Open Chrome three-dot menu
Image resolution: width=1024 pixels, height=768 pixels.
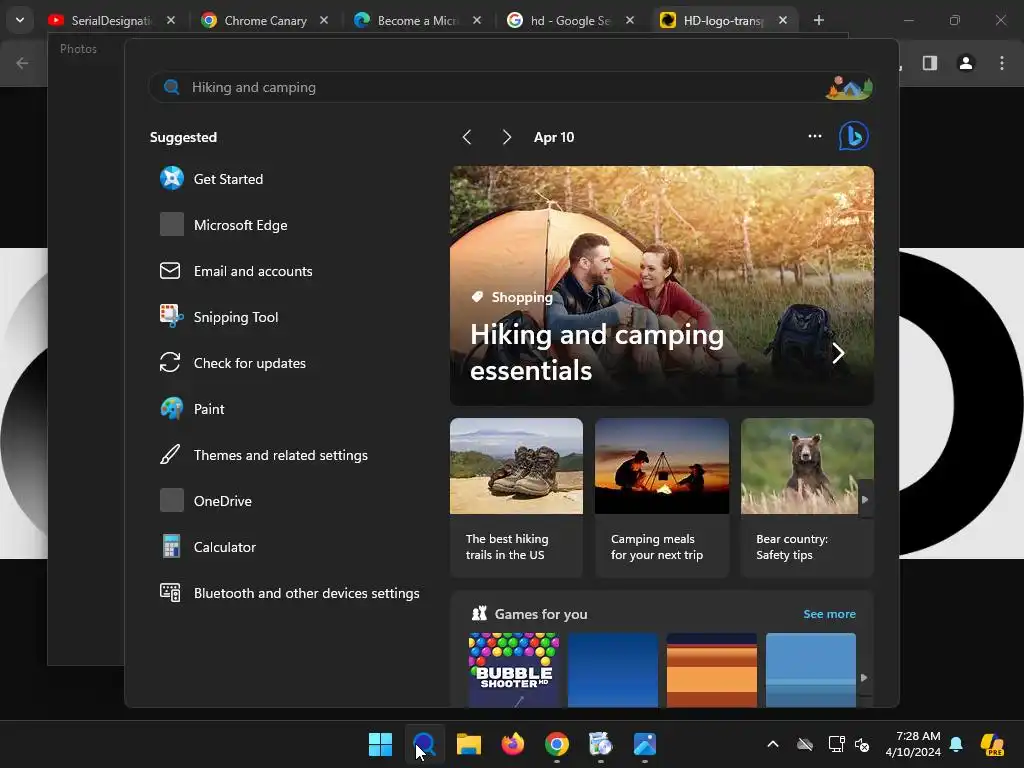tap(1002, 63)
